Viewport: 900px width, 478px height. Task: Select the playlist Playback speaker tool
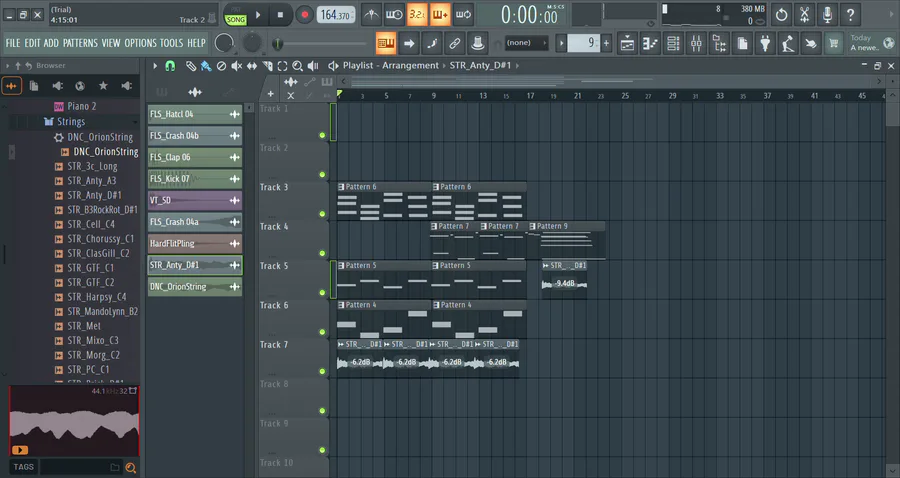point(313,66)
